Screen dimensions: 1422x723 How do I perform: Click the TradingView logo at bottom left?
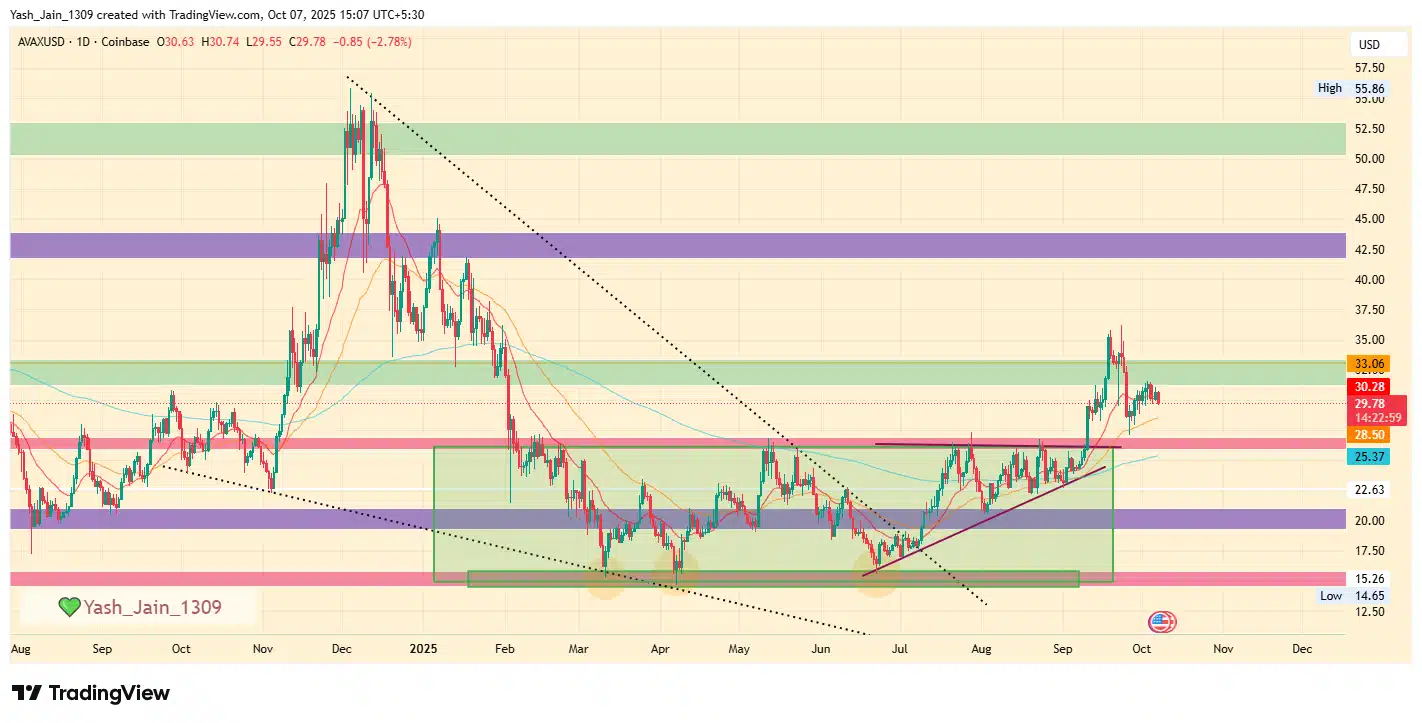pyautogui.click(x=91, y=693)
